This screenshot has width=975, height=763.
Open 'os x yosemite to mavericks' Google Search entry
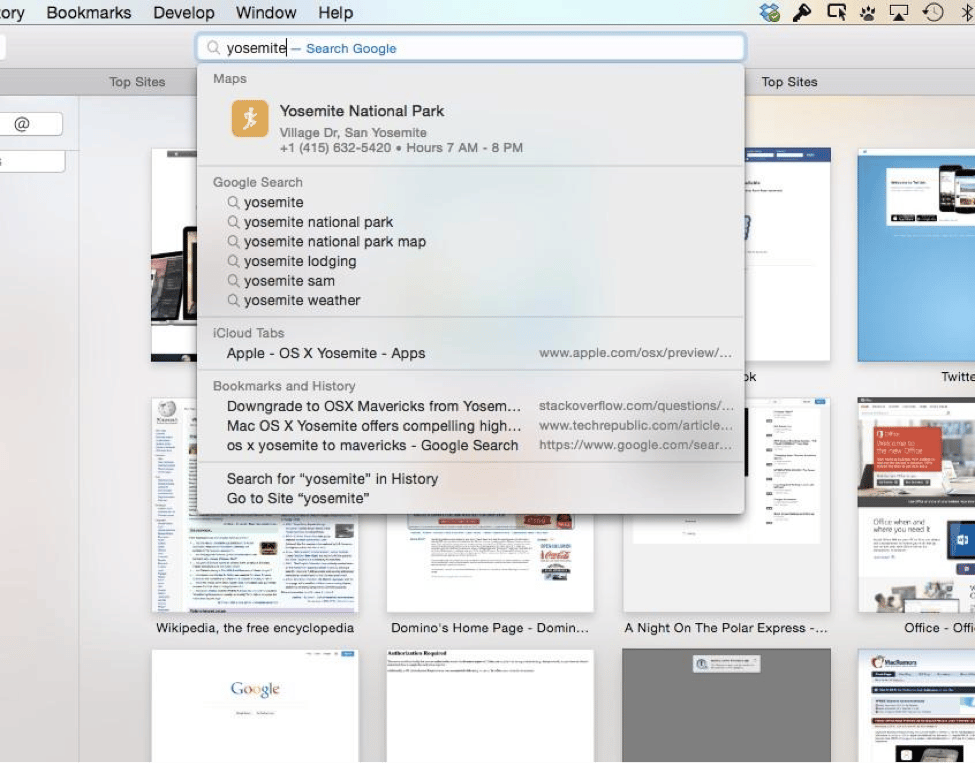[x=471, y=445]
